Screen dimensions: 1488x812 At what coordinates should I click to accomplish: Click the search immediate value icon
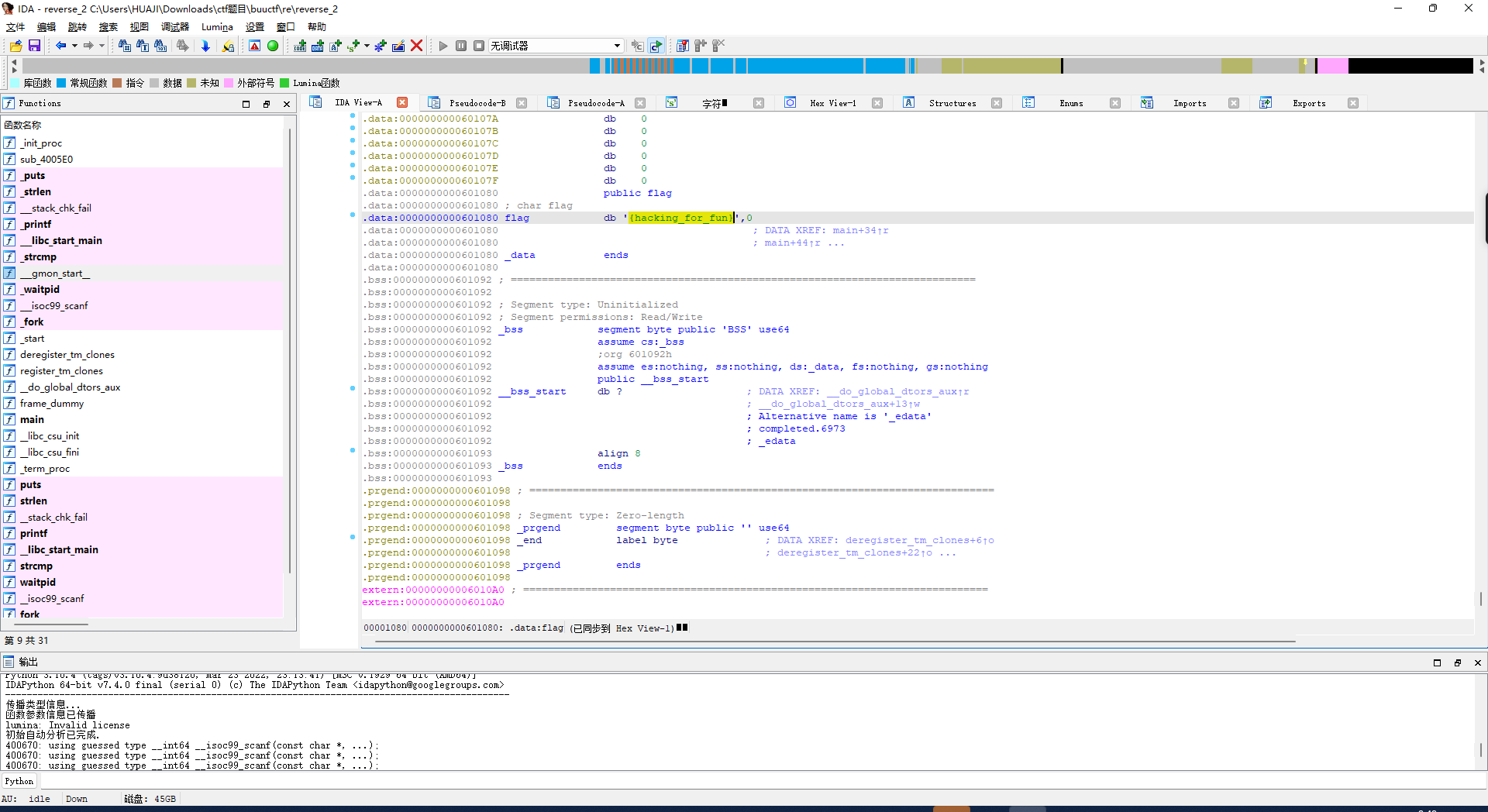coord(124,46)
